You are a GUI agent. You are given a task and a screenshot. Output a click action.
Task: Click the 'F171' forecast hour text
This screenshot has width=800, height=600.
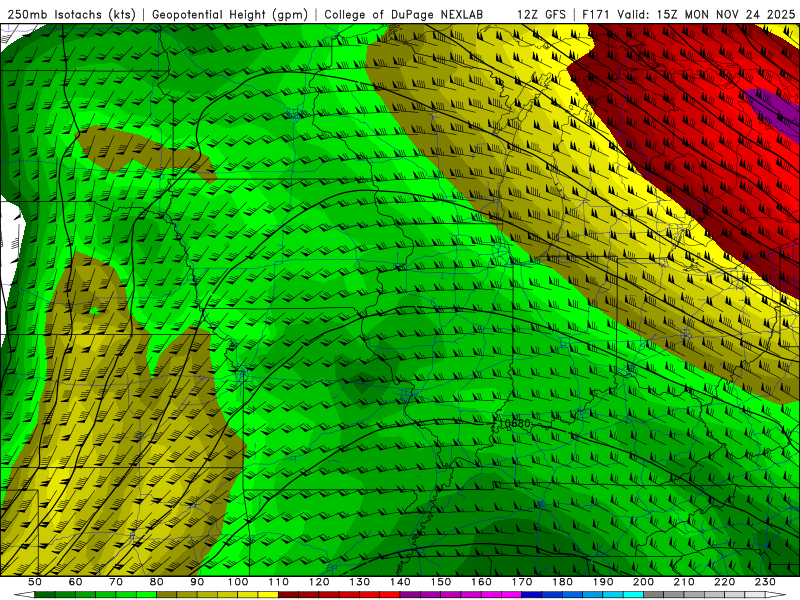596,15
